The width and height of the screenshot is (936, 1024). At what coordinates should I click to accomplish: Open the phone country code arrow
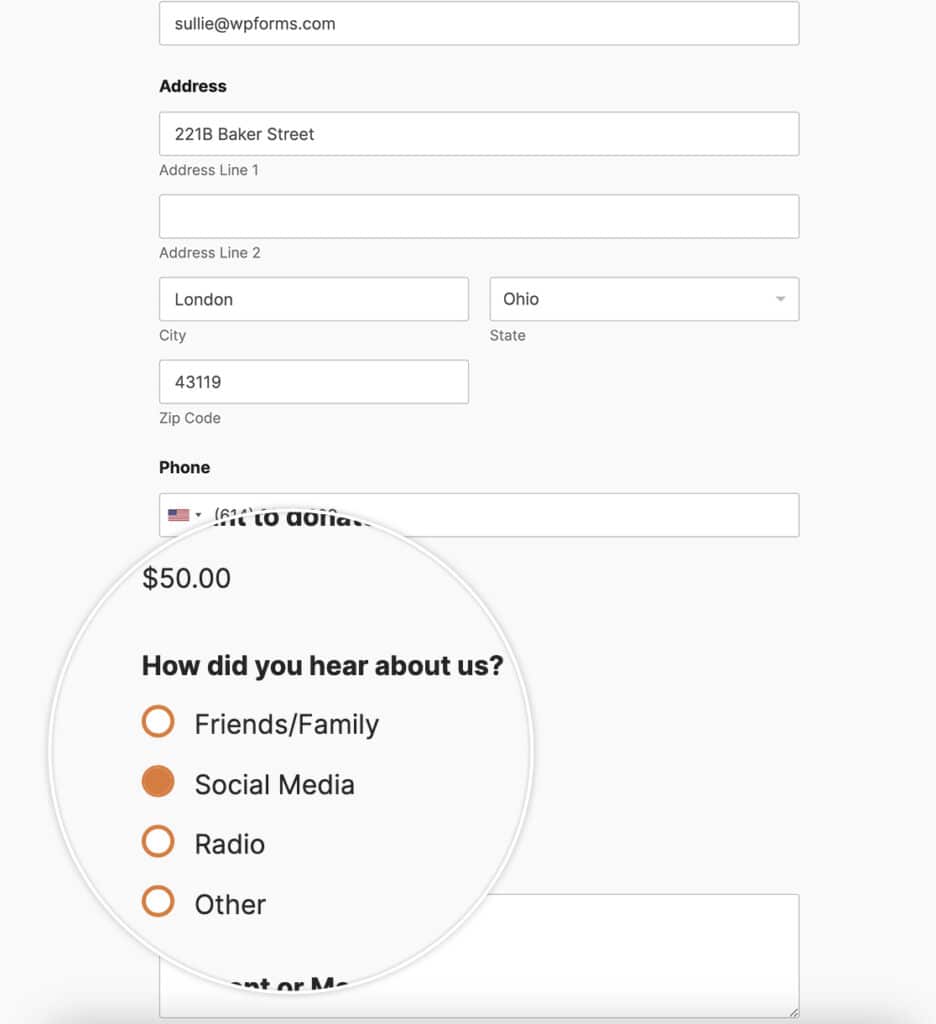199,515
